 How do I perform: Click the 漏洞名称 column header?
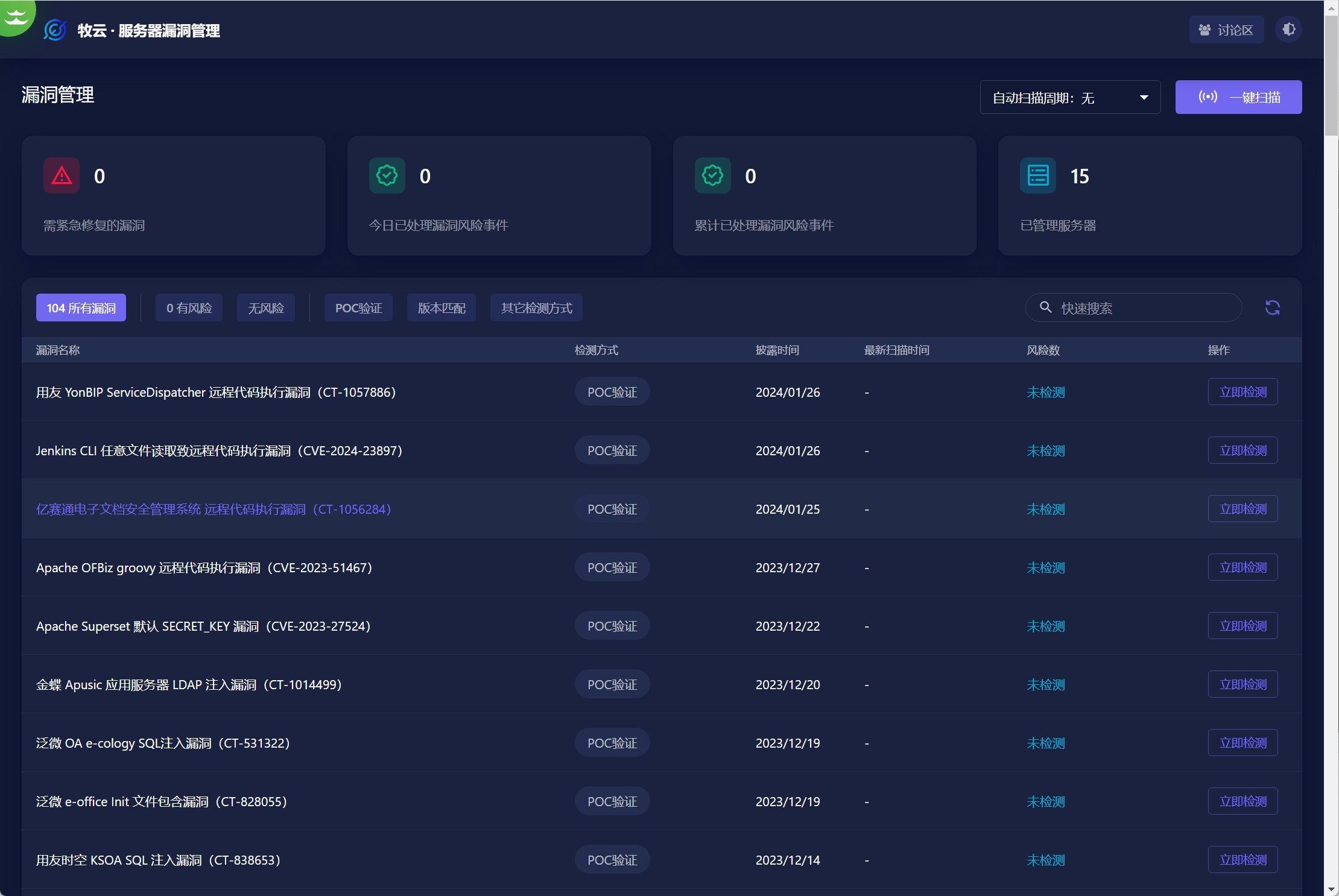coord(58,350)
